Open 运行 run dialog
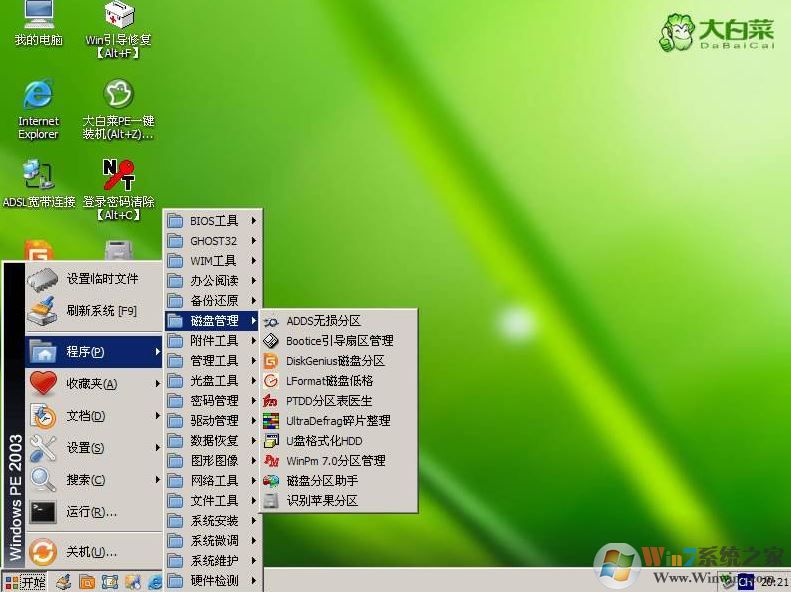This screenshot has height=592, width=791. point(92,512)
